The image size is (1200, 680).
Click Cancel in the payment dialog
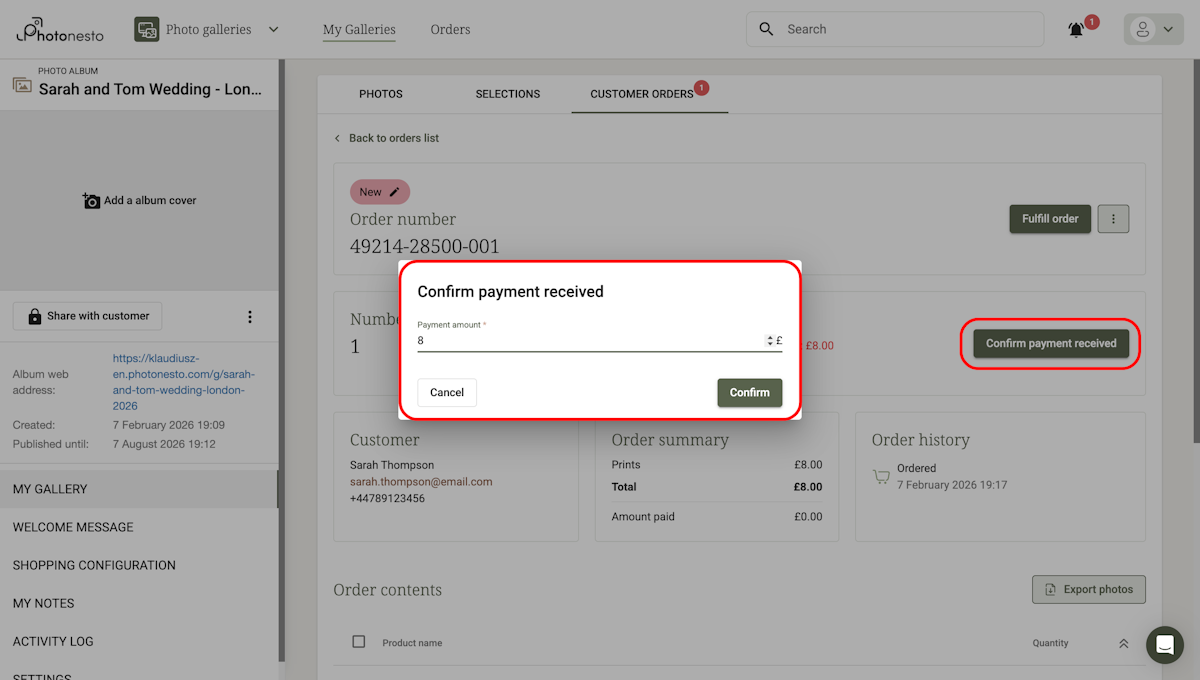tap(446, 392)
